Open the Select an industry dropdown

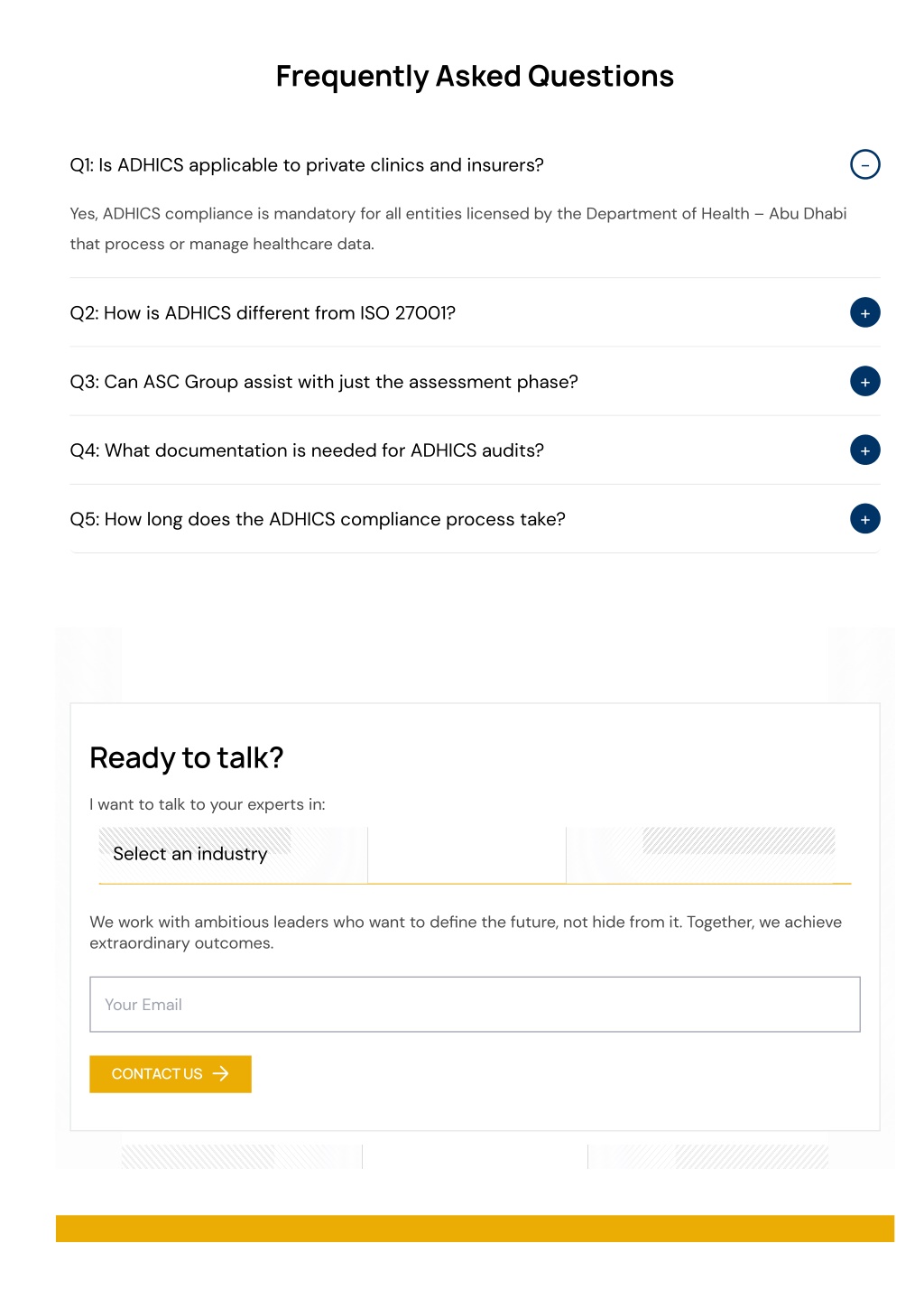(475, 854)
